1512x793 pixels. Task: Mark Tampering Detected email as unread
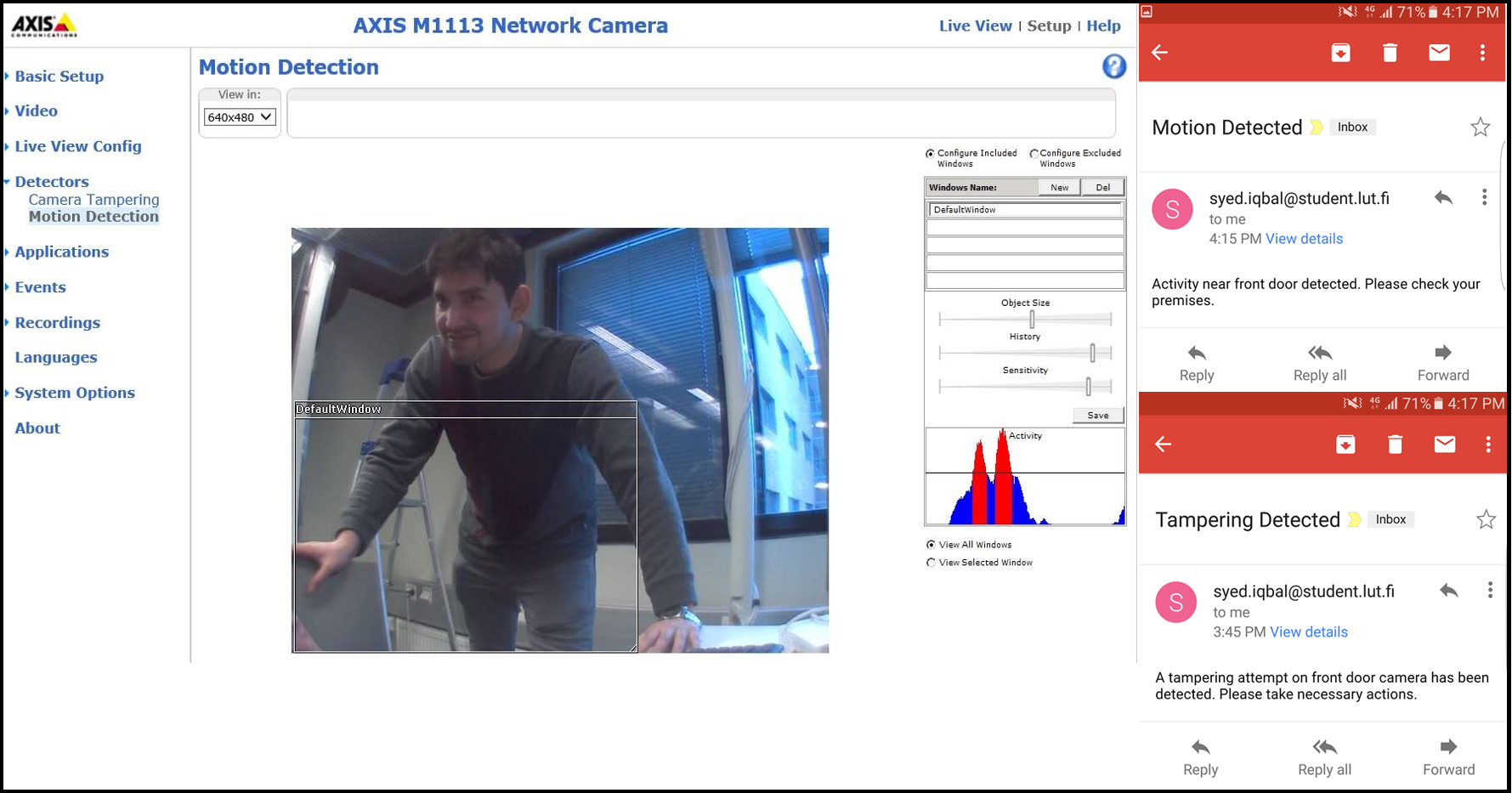coord(1445,444)
